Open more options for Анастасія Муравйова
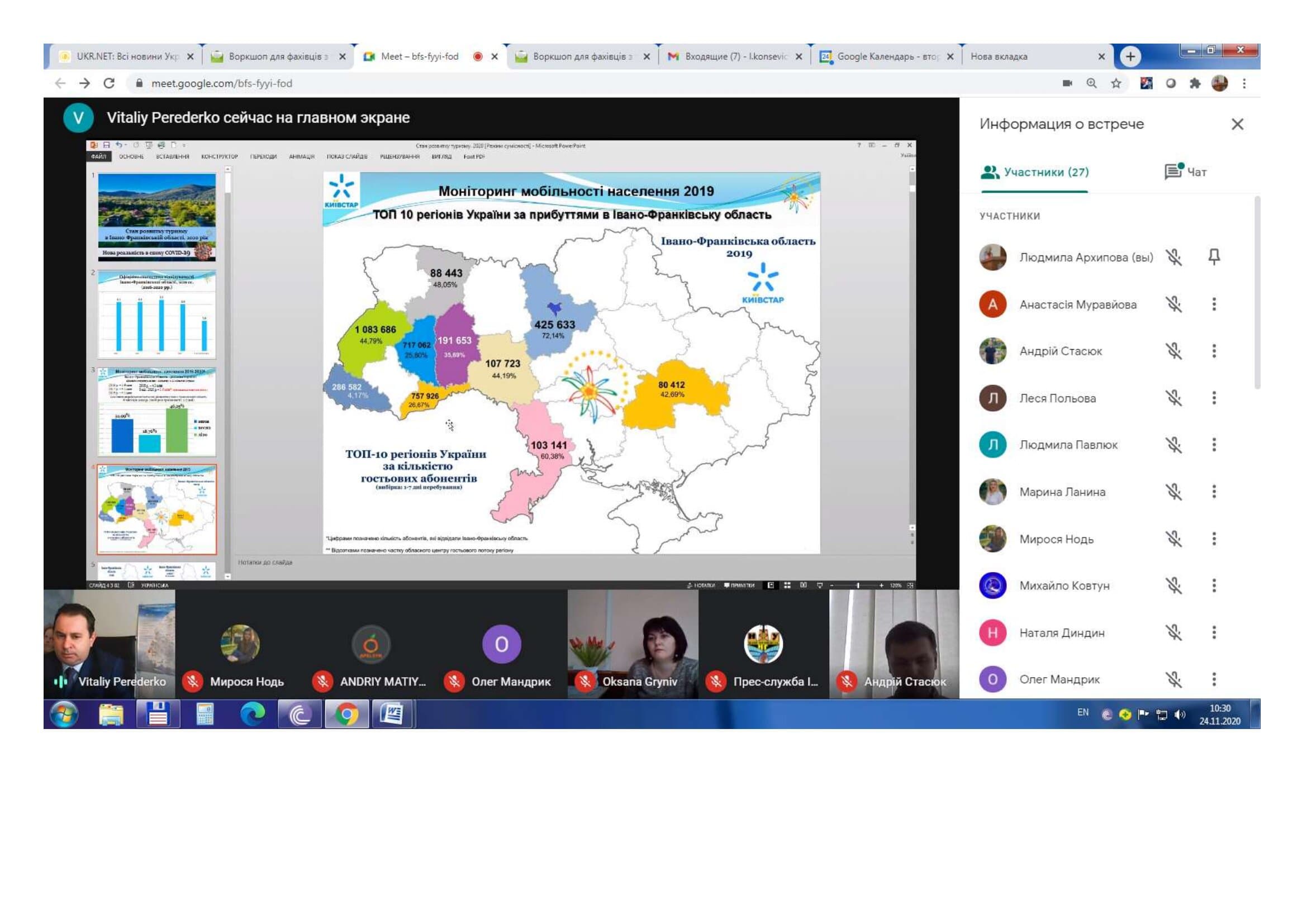This screenshot has height=924, width=1307. pyautogui.click(x=1214, y=304)
